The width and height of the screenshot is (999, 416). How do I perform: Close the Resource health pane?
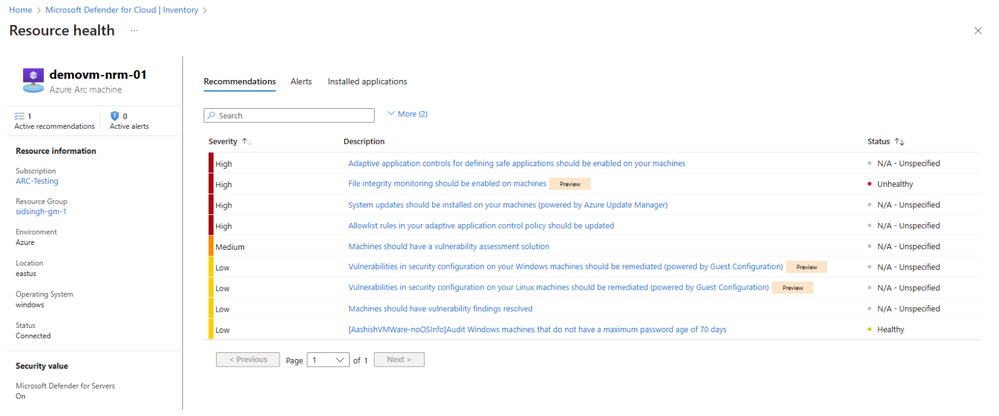tap(978, 31)
